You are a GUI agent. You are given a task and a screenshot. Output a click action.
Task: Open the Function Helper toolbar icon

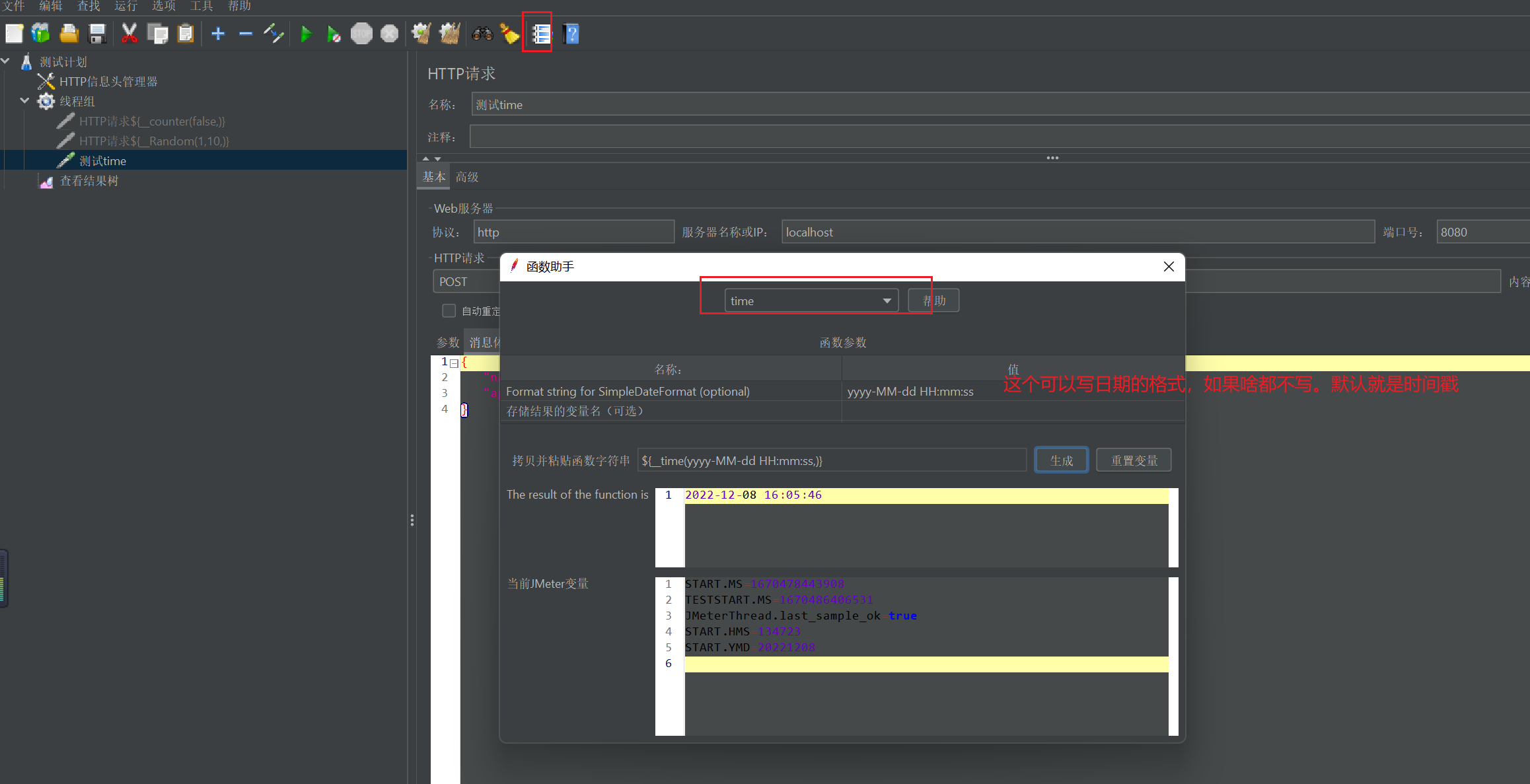(541, 34)
